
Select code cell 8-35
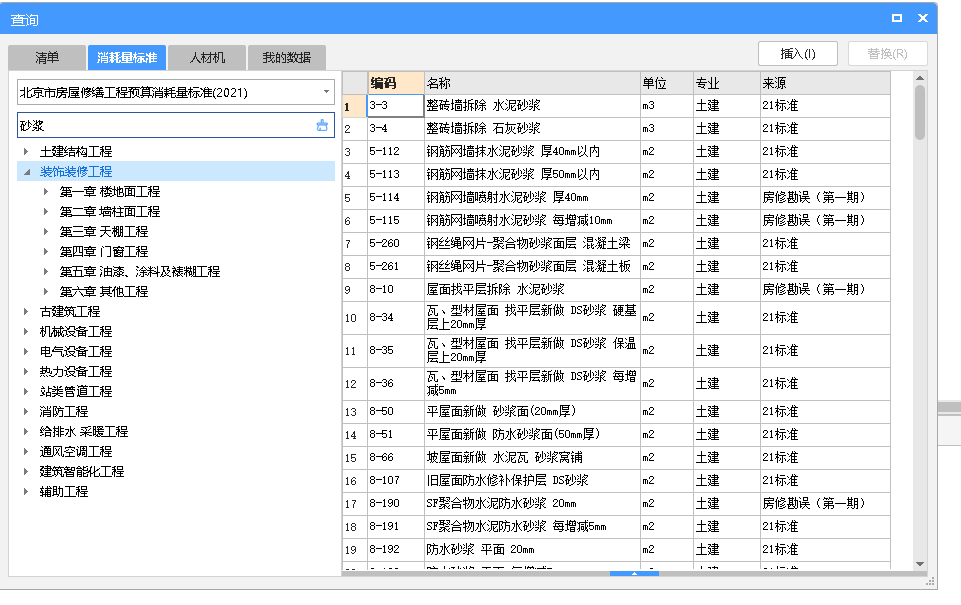[x=396, y=351]
